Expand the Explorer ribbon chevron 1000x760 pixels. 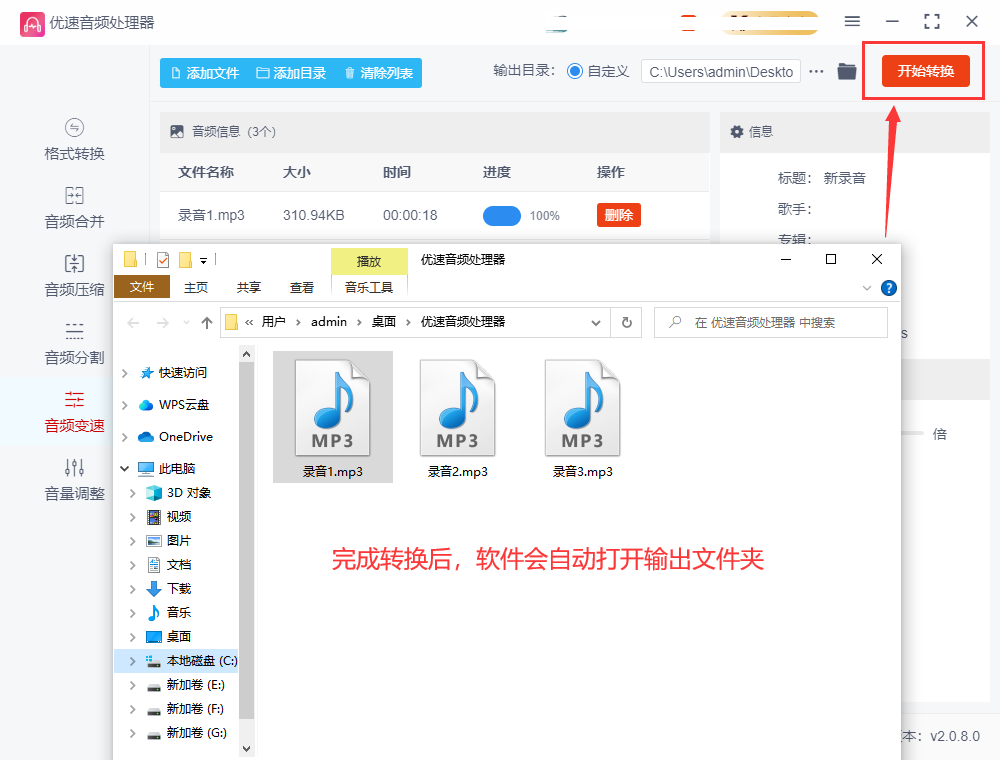(x=867, y=288)
